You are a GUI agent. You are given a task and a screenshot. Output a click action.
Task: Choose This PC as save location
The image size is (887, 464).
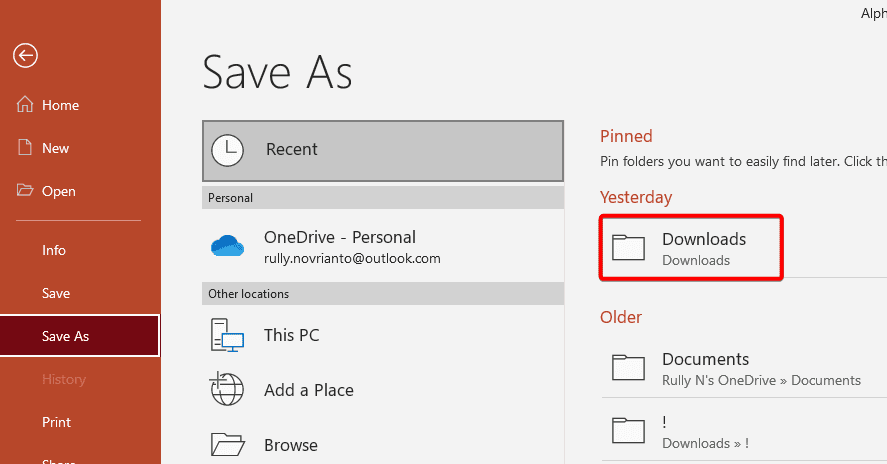[383, 335]
